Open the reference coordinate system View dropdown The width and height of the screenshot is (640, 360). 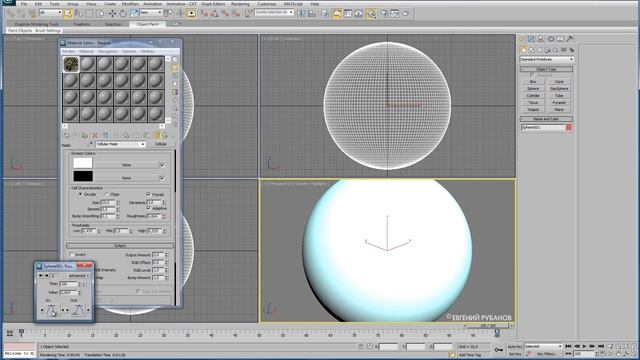151,13
